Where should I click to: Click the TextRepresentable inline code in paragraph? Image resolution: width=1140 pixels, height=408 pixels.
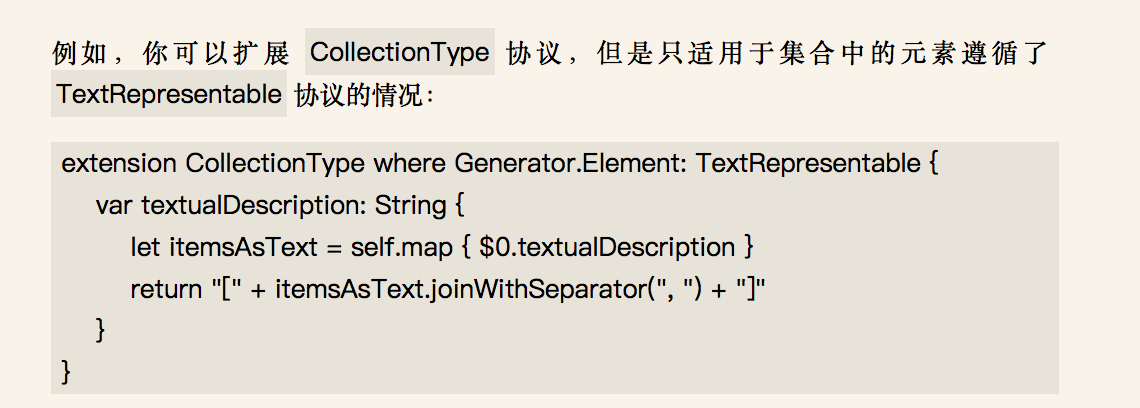click(x=169, y=95)
